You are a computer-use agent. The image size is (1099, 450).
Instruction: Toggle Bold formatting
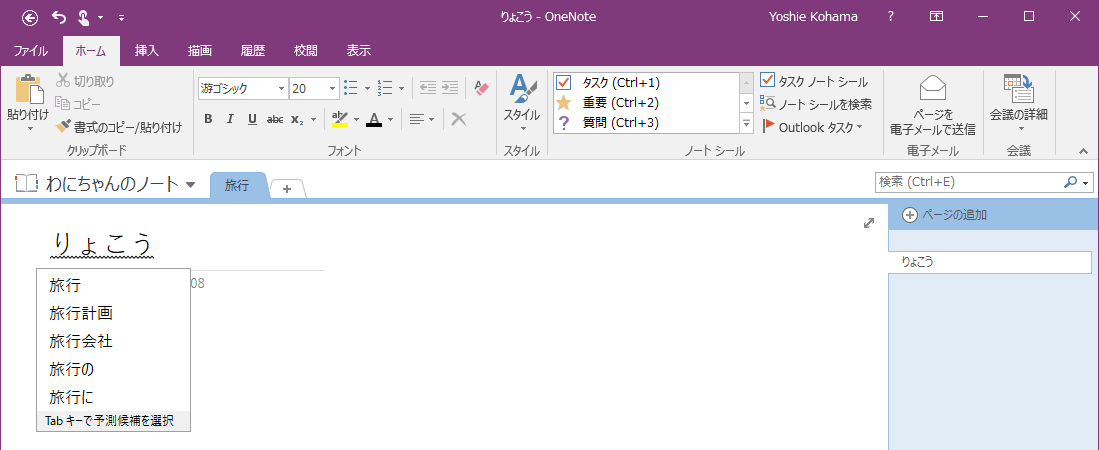(x=208, y=119)
